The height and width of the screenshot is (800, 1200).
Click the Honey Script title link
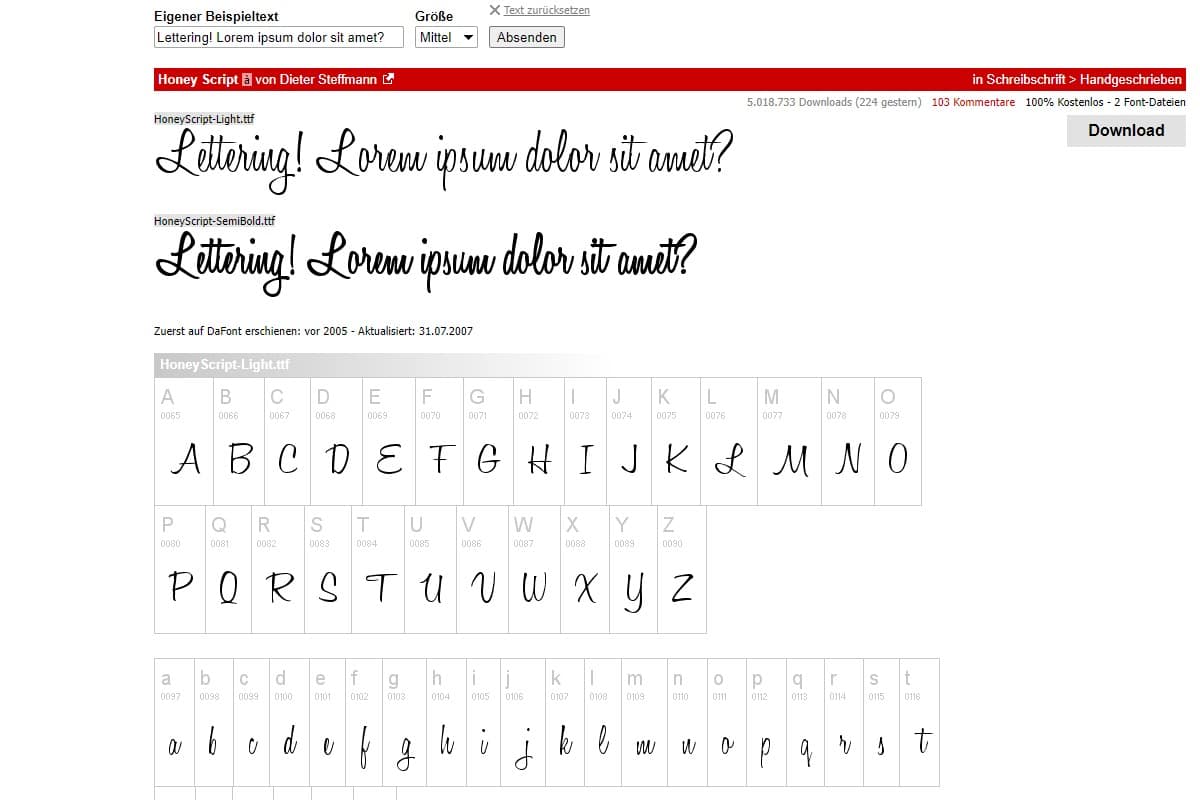[197, 79]
